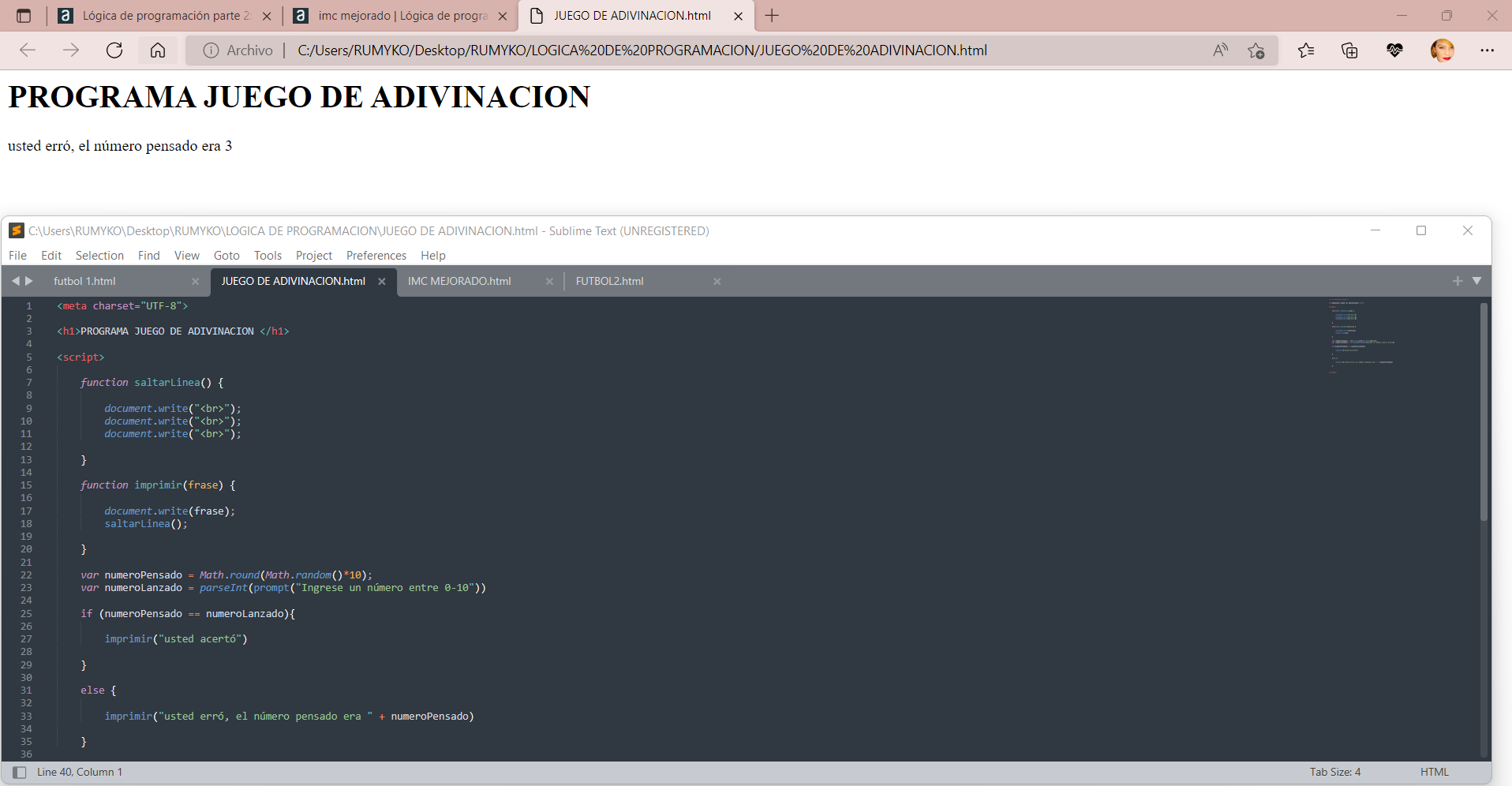Close JUEGO DE ADIVINACION.html tab in Sublime
1512x786 pixels.
tap(382, 282)
